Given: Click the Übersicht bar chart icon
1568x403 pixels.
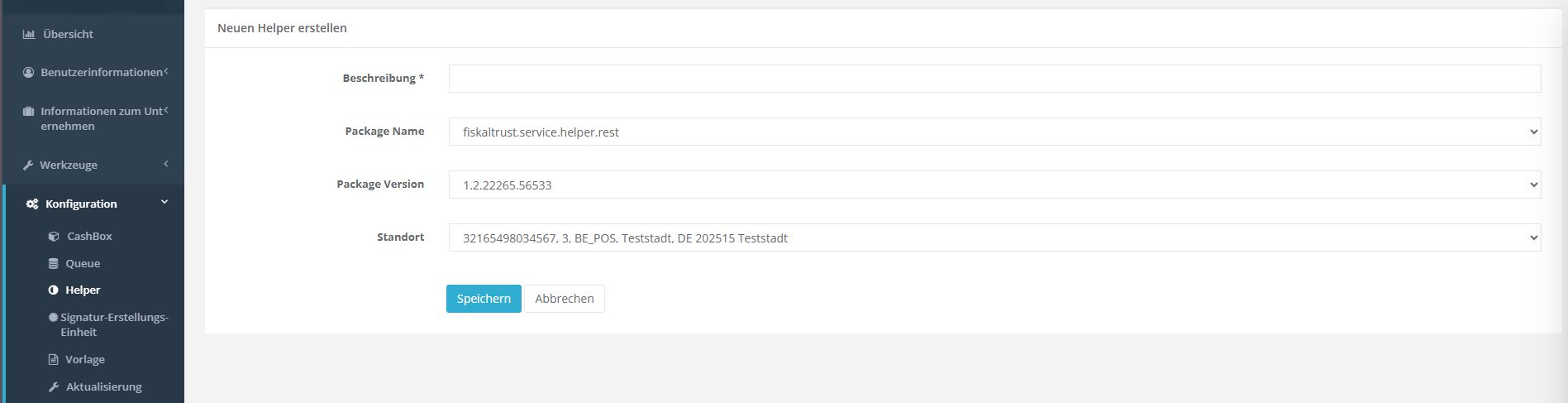Looking at the screenshot, I should click(29, 35).
